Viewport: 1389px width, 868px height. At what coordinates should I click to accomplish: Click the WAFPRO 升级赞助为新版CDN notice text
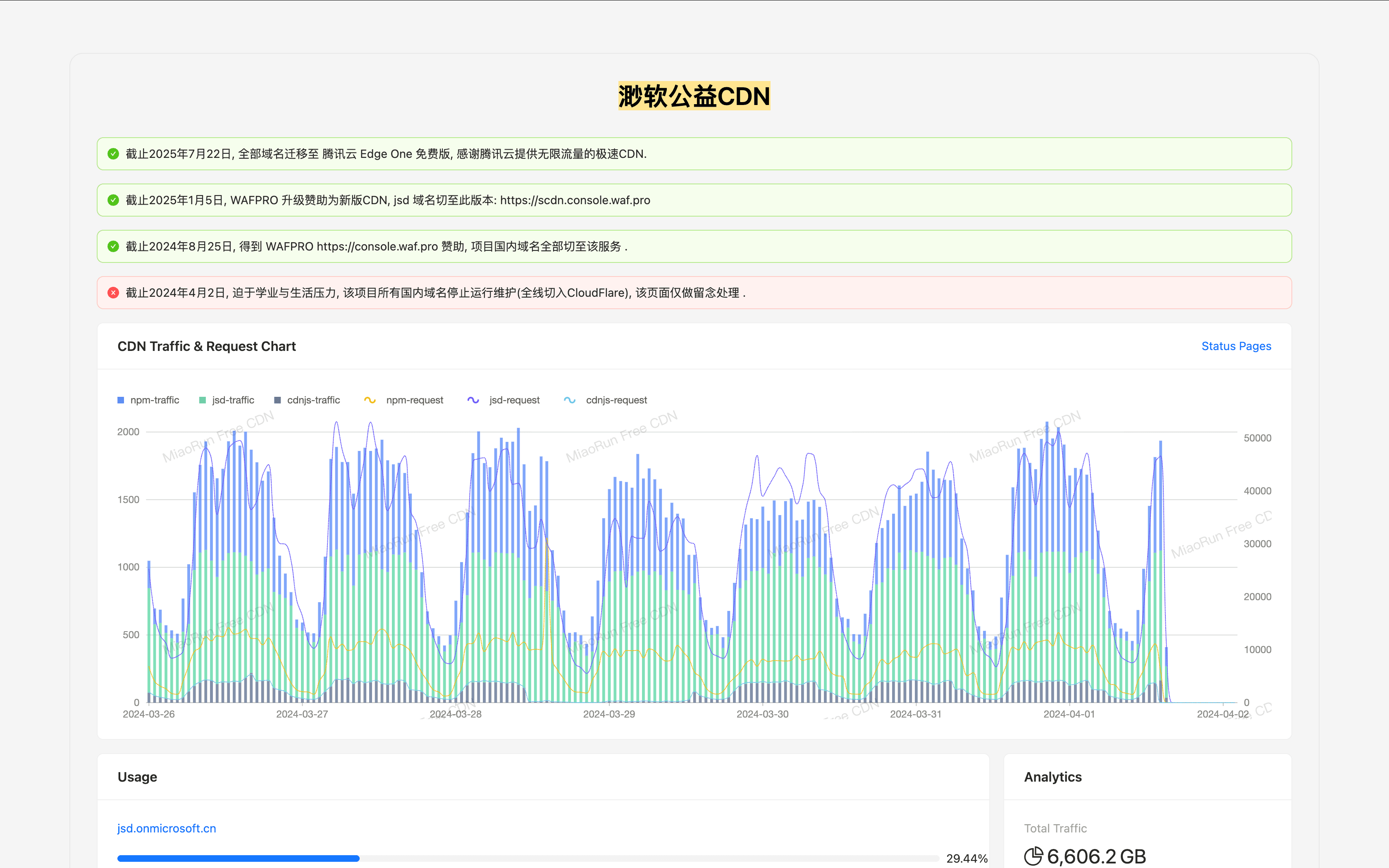pyautogui.click(x=388, y=200)
